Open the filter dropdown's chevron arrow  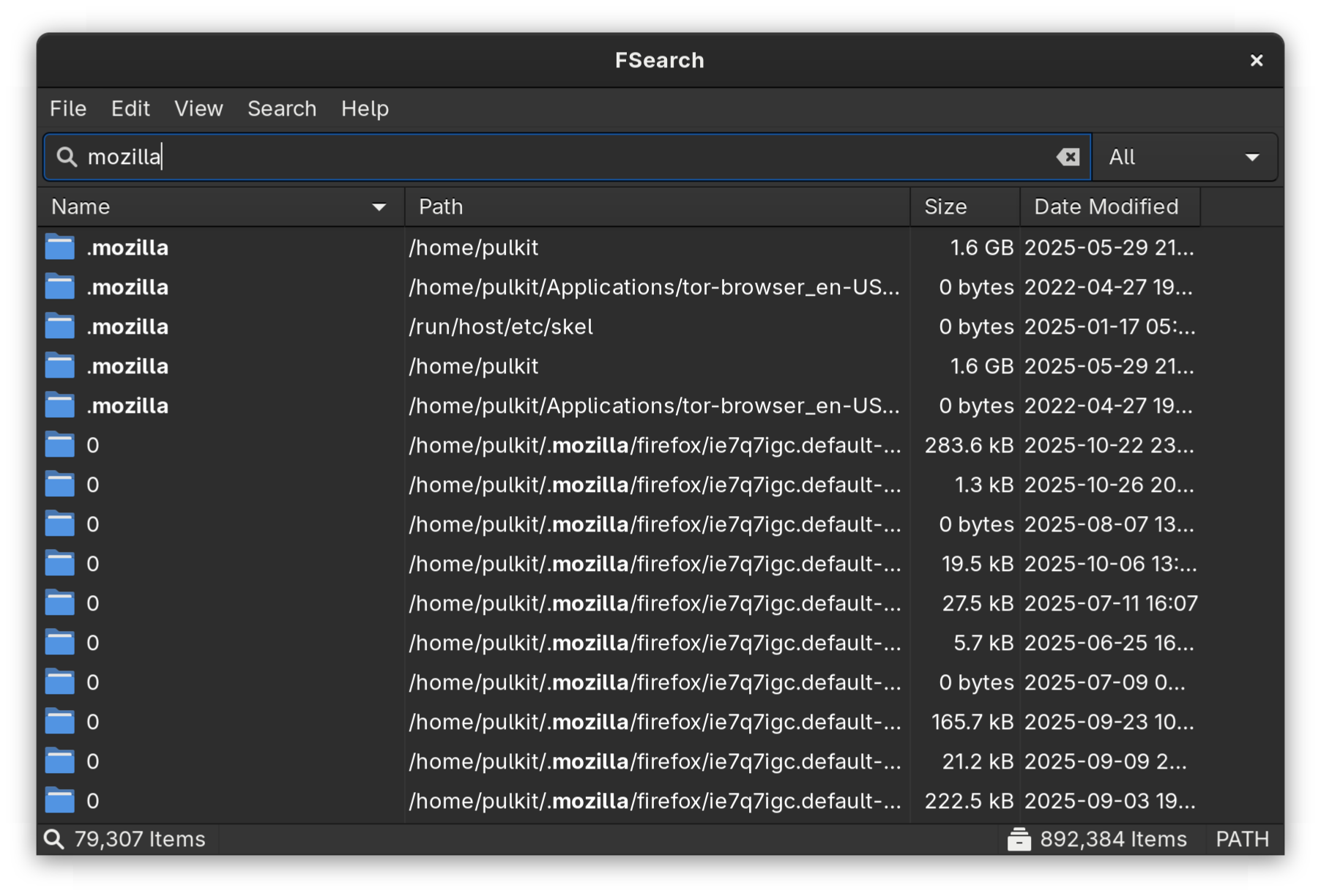[x=1251, y=156]
